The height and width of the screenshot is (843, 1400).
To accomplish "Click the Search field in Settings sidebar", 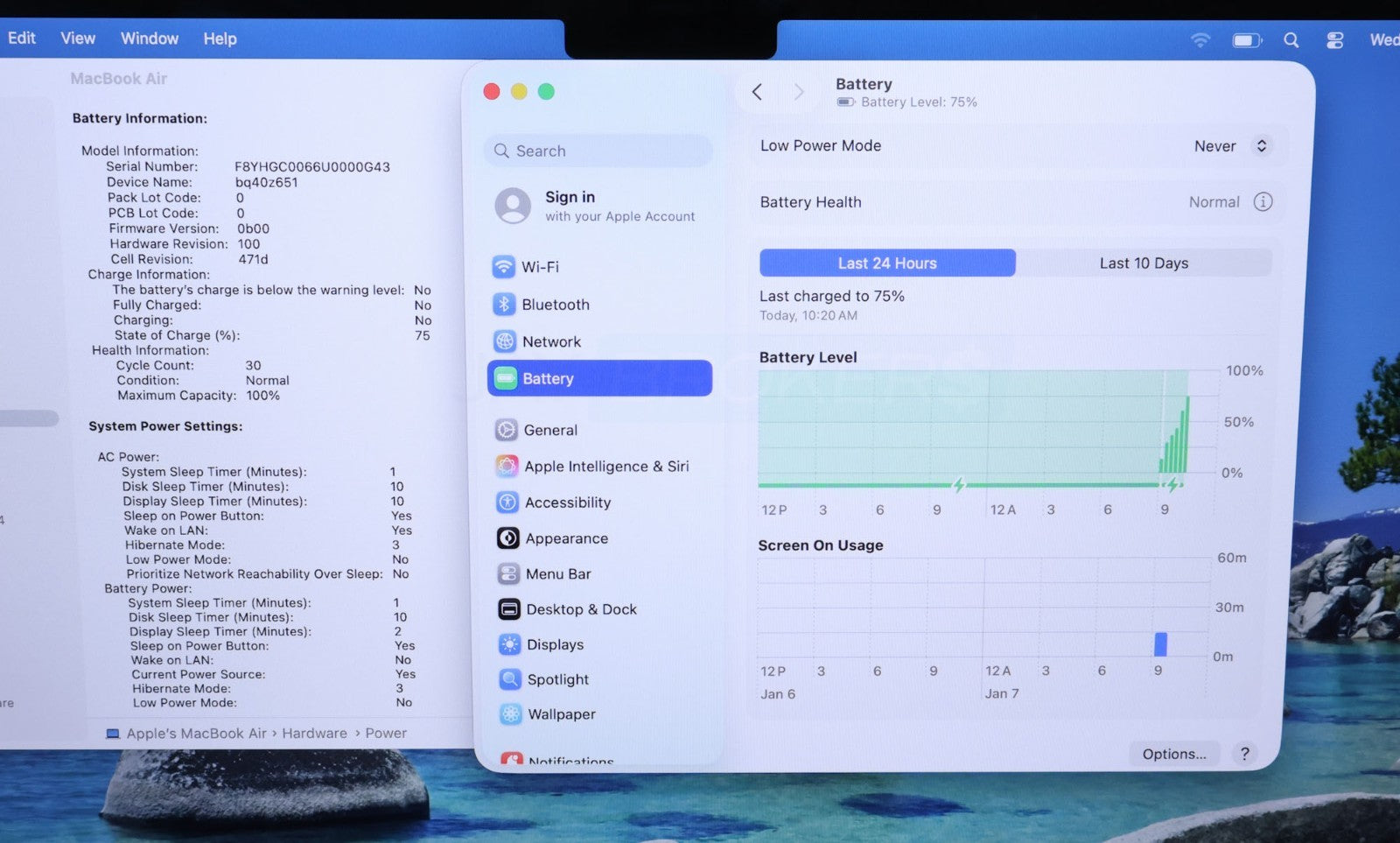I will [598, 151].
